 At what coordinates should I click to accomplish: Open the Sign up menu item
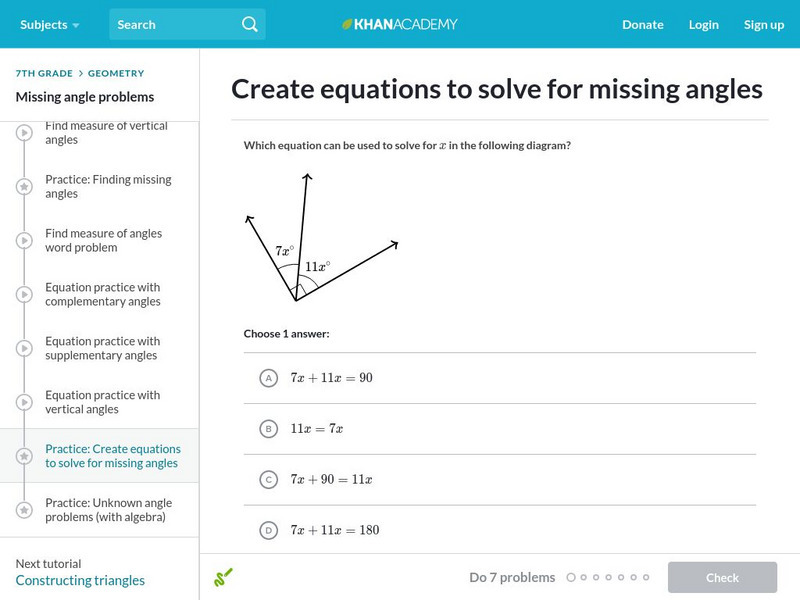[x=764, y=24]
